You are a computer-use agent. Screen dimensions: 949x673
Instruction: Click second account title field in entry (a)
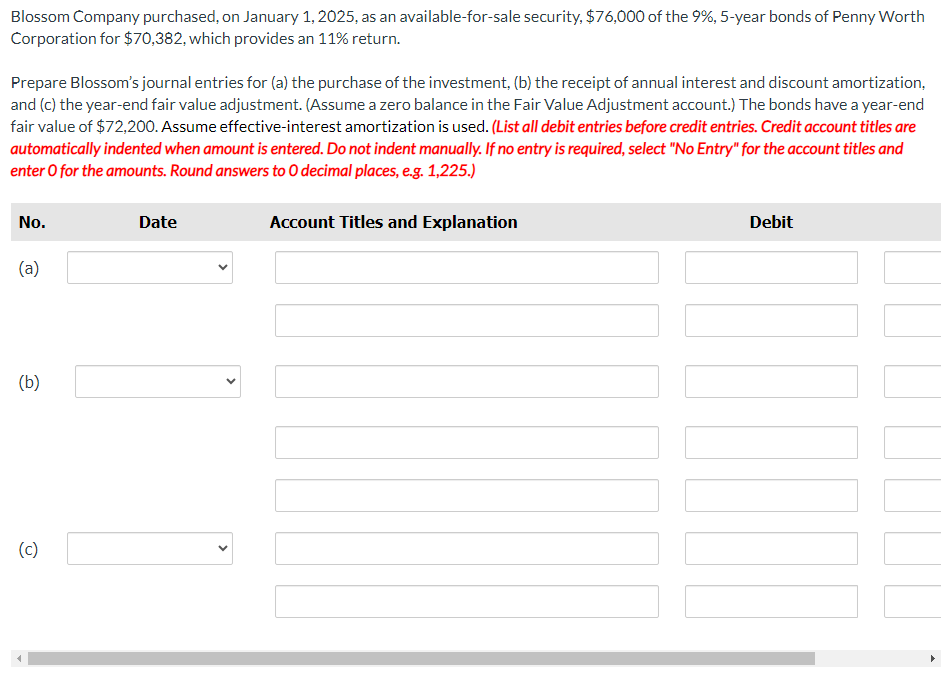coord(467,321)
